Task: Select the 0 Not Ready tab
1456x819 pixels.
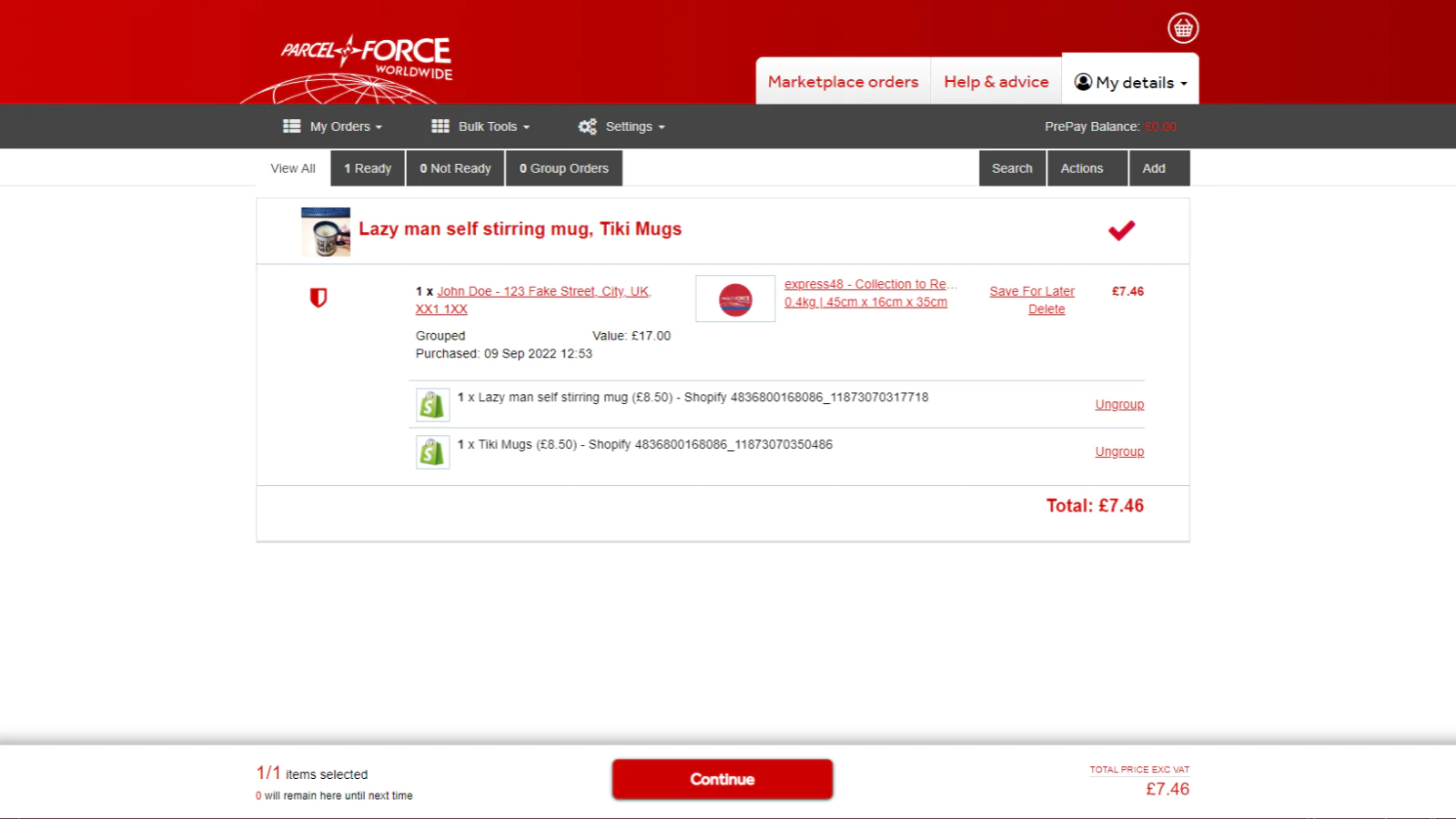Action: pyautogui.click(x=455, y=168)
